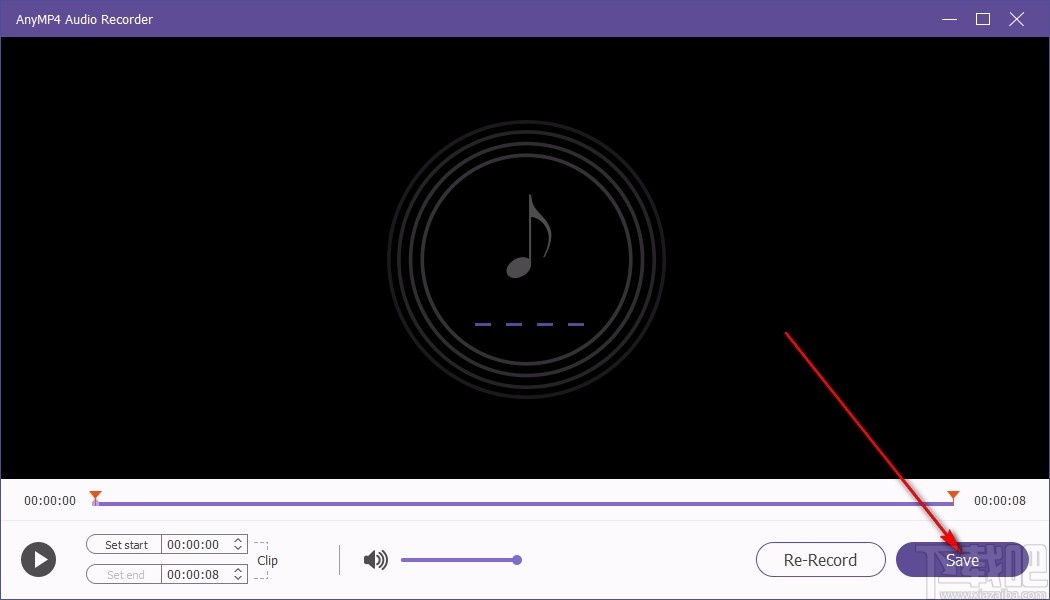Click the 00:00:00 elapsed time label

click(48, 500)
